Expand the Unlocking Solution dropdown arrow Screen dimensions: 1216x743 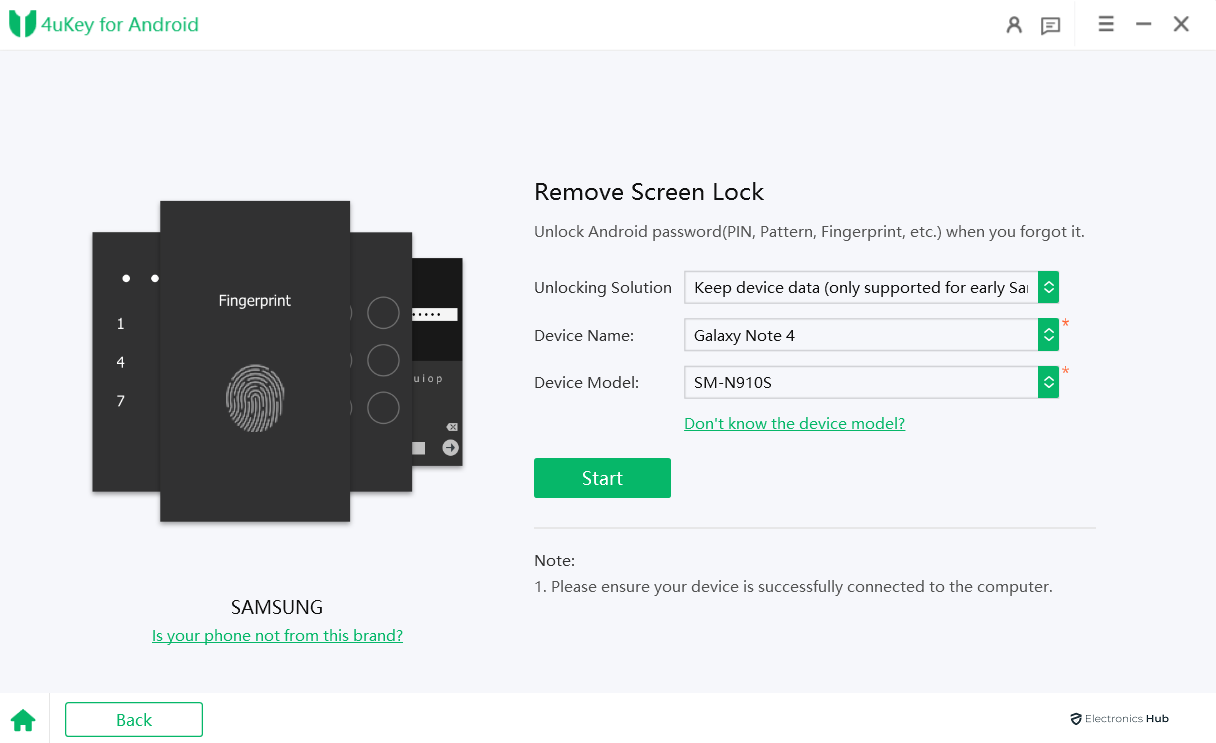[1048, 287]
